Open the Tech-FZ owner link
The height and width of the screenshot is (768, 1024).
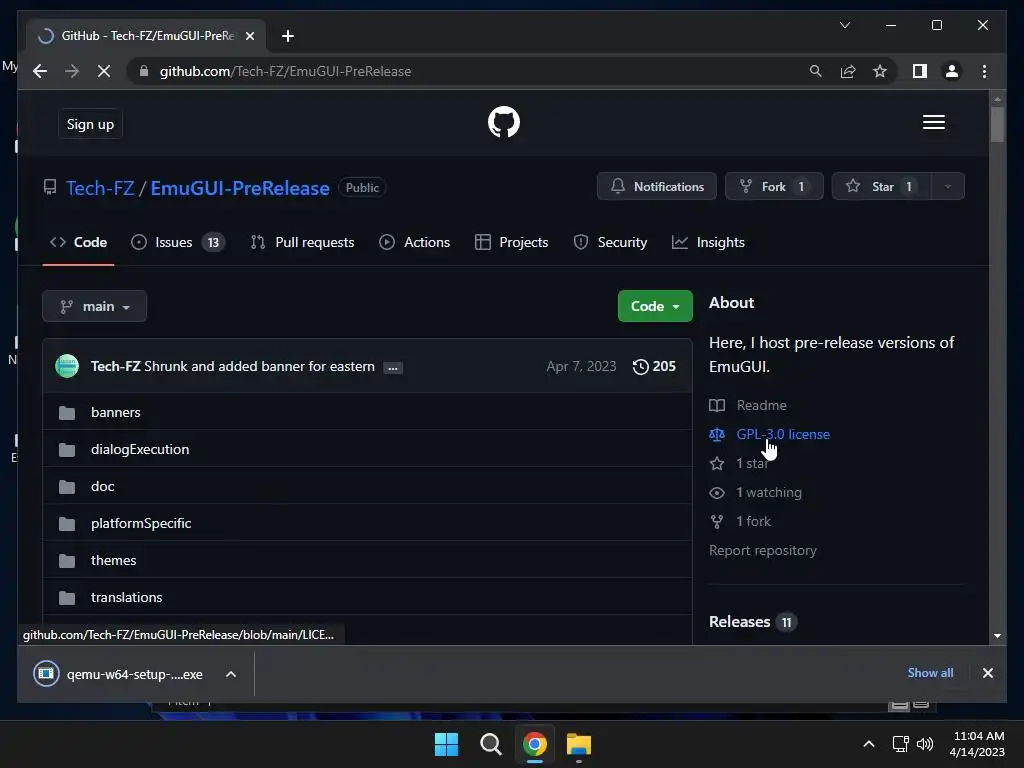point(100,188)
